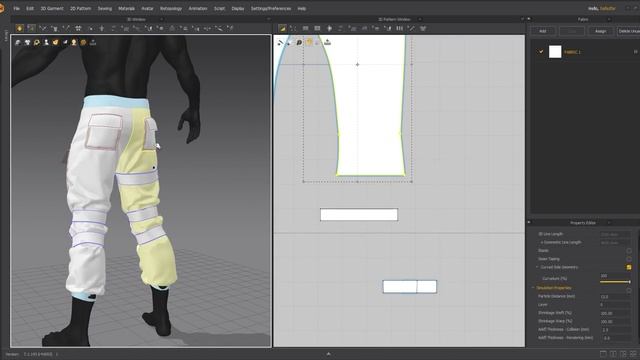This screenshot has width=640, height=360.
Task: Click the Delete Unused button
Action: tap(628, 31)
